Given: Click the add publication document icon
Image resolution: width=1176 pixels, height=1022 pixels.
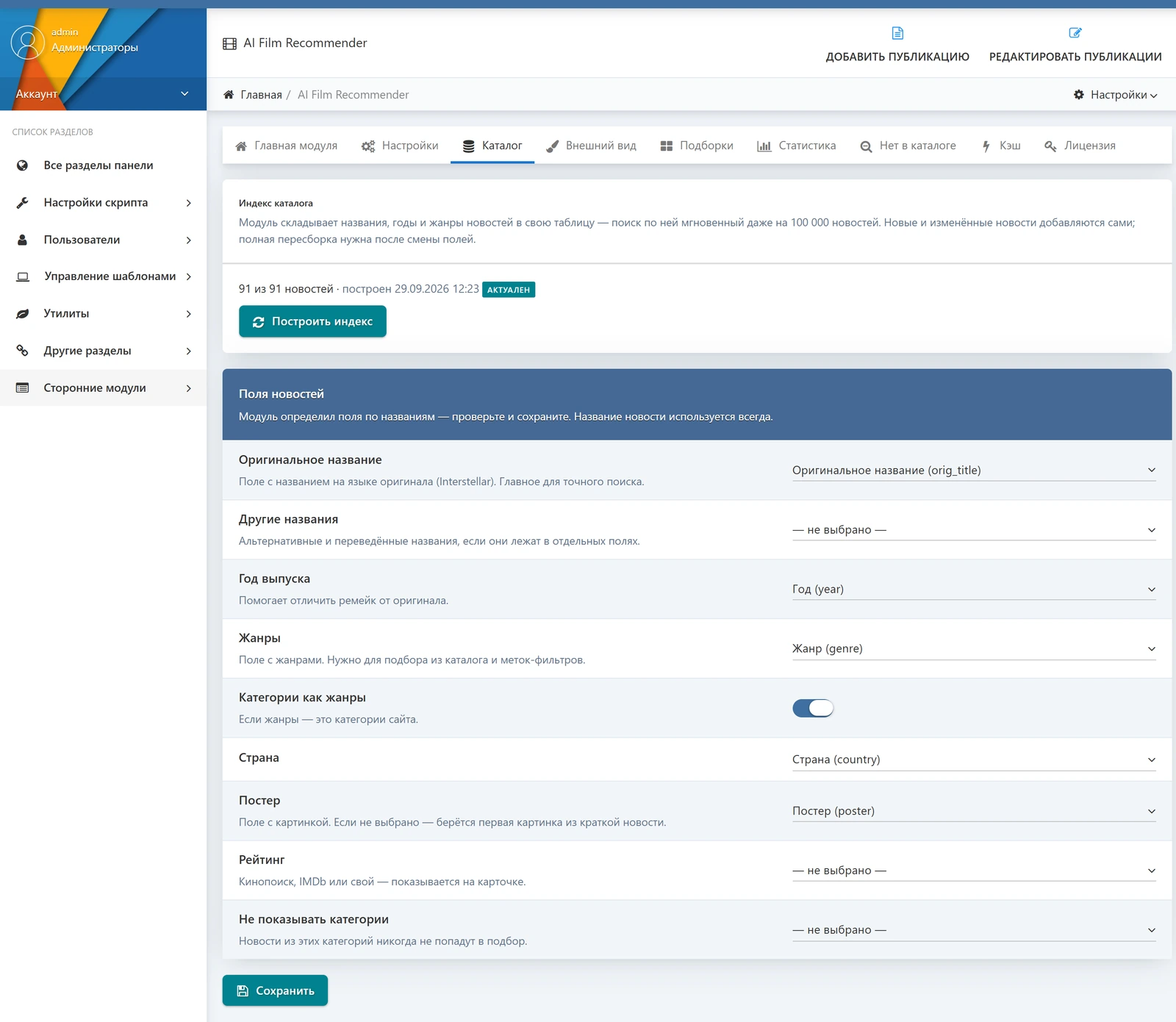Looking at the screenshot, I should click(x=897, y=33).
